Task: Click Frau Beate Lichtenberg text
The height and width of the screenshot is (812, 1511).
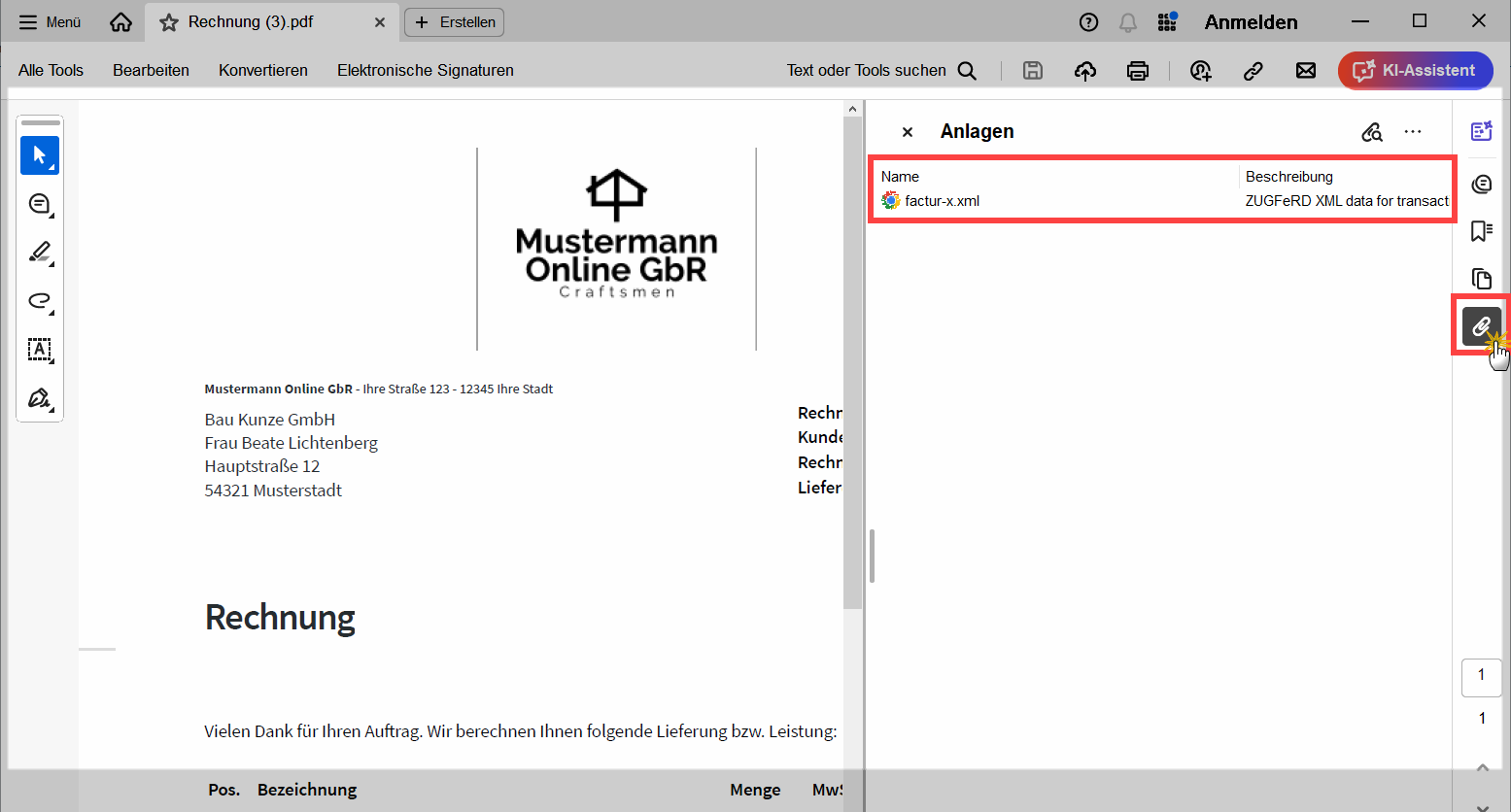Action: [x=291, y=443]
